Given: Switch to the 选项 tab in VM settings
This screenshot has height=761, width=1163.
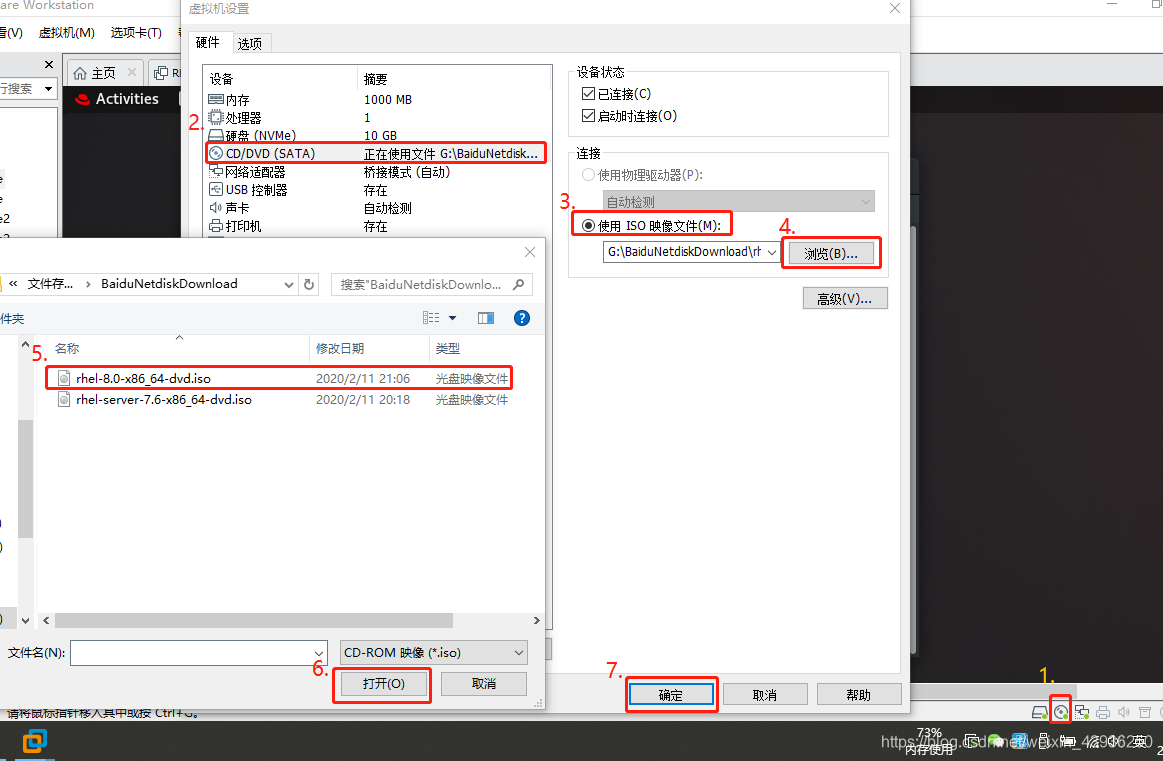Looking at the screenshot, I should [x=250, y=43].
